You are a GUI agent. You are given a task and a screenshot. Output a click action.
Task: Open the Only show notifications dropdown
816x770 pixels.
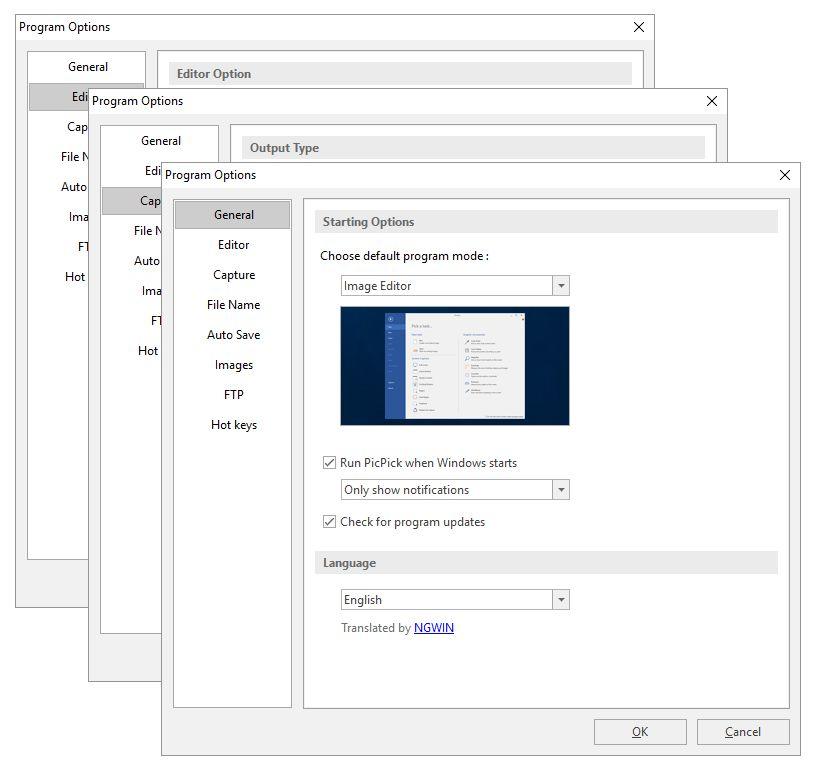(x=561, y=490)
